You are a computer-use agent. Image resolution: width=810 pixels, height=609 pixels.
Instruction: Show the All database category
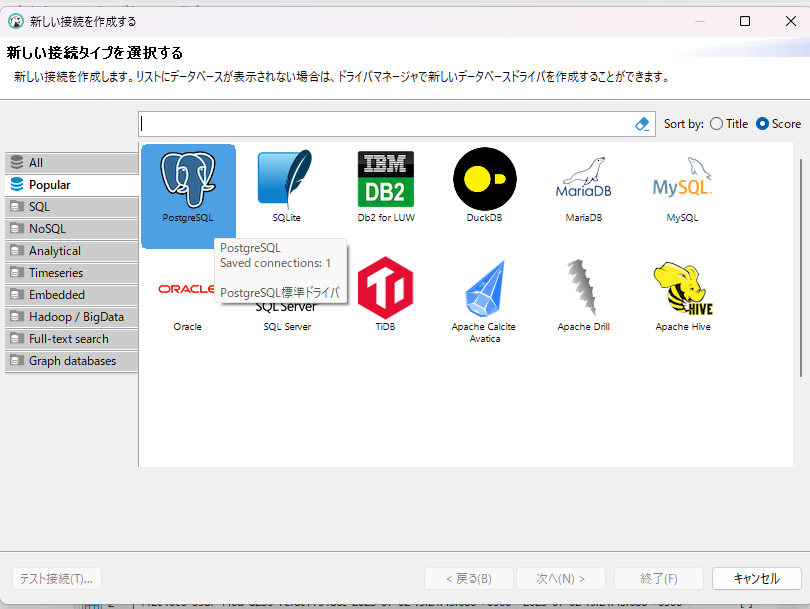72,163
